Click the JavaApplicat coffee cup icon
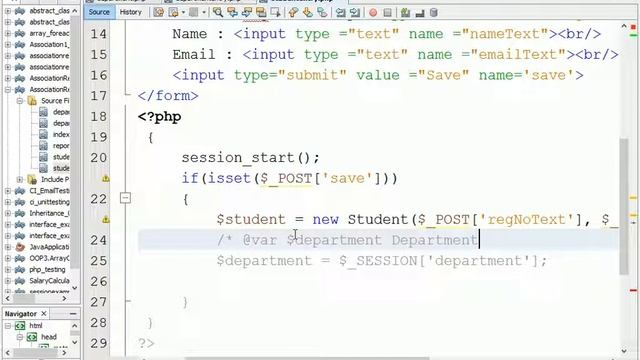 20,247
